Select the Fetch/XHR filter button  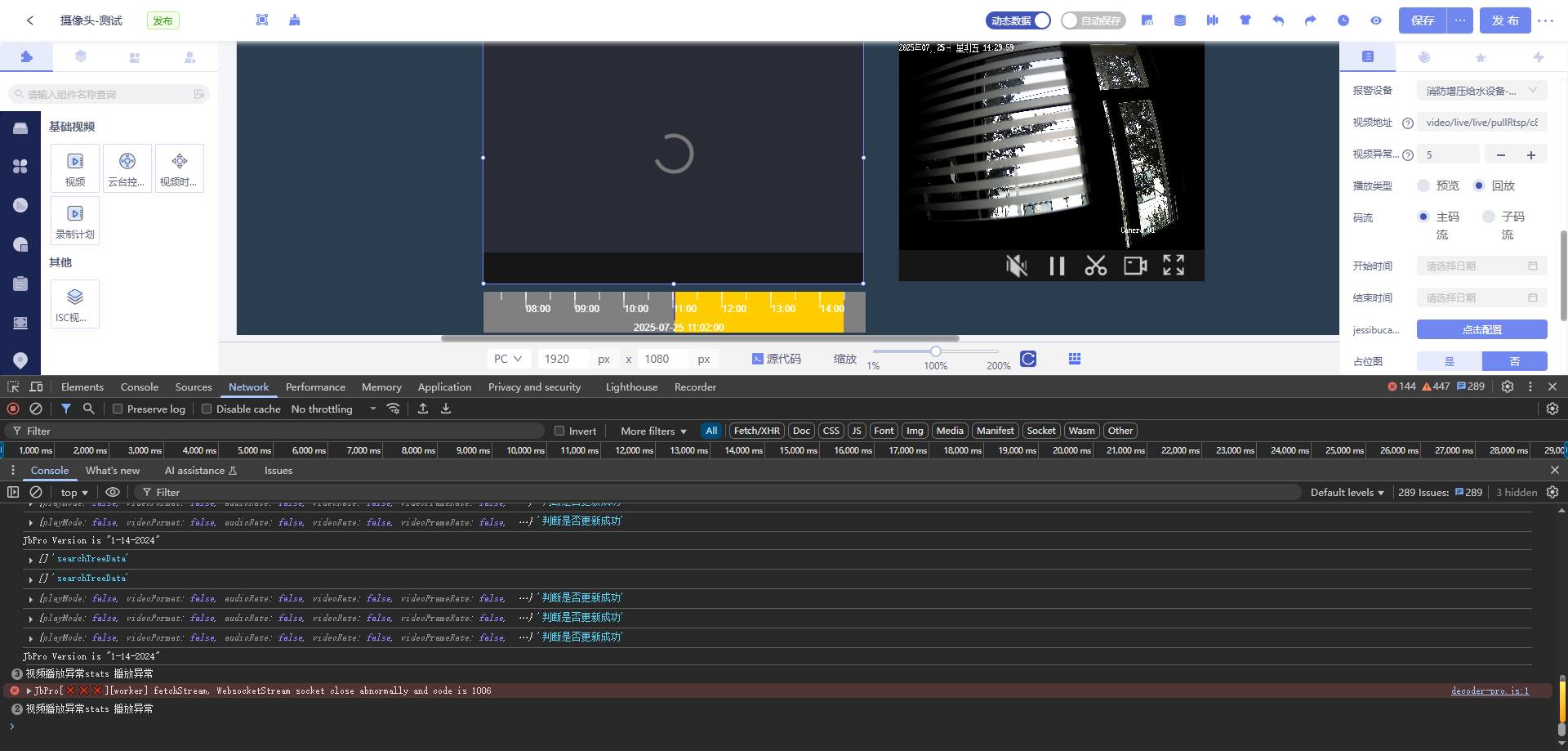click(756, 431)
